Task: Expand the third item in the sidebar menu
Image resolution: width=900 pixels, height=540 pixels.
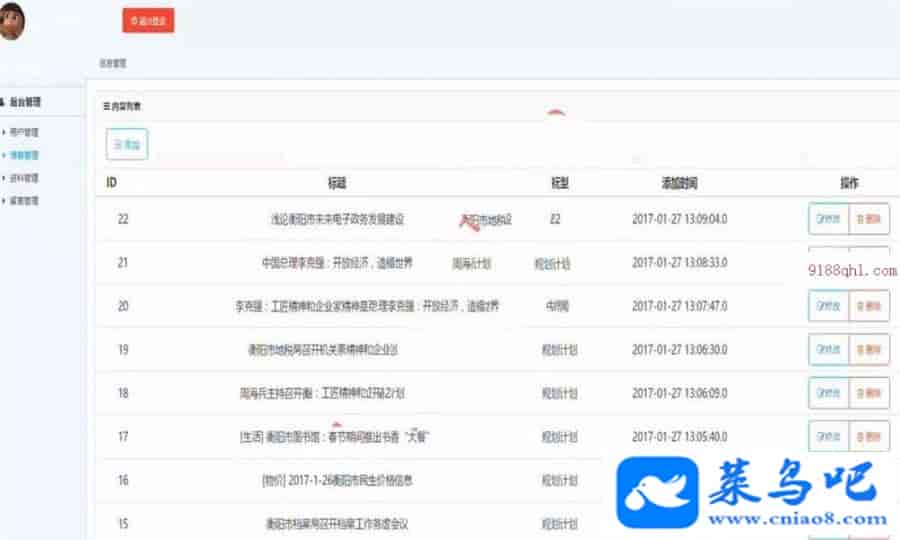Action: [24, 178]
